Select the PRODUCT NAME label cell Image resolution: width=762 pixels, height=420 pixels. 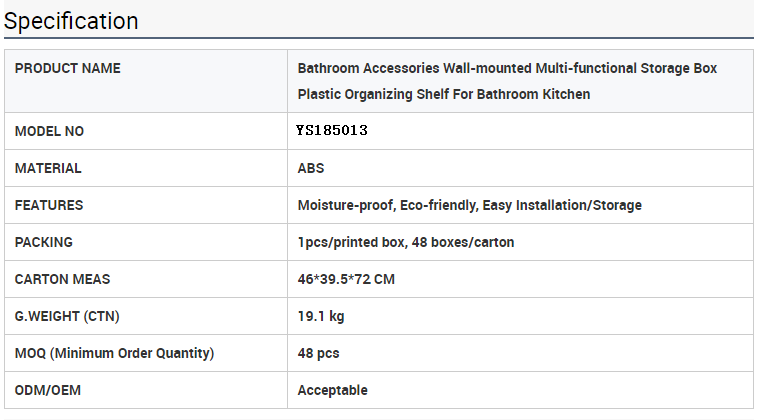146,81
